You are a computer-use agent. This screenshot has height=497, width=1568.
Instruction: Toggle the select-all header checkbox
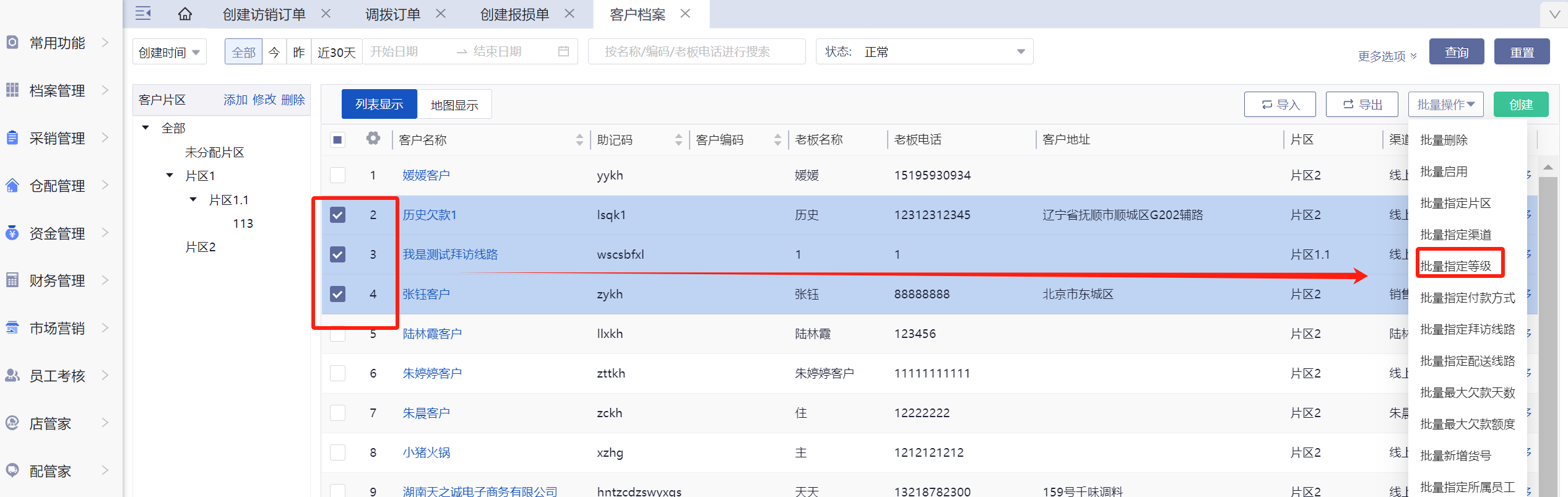click(x=337, y=139)
